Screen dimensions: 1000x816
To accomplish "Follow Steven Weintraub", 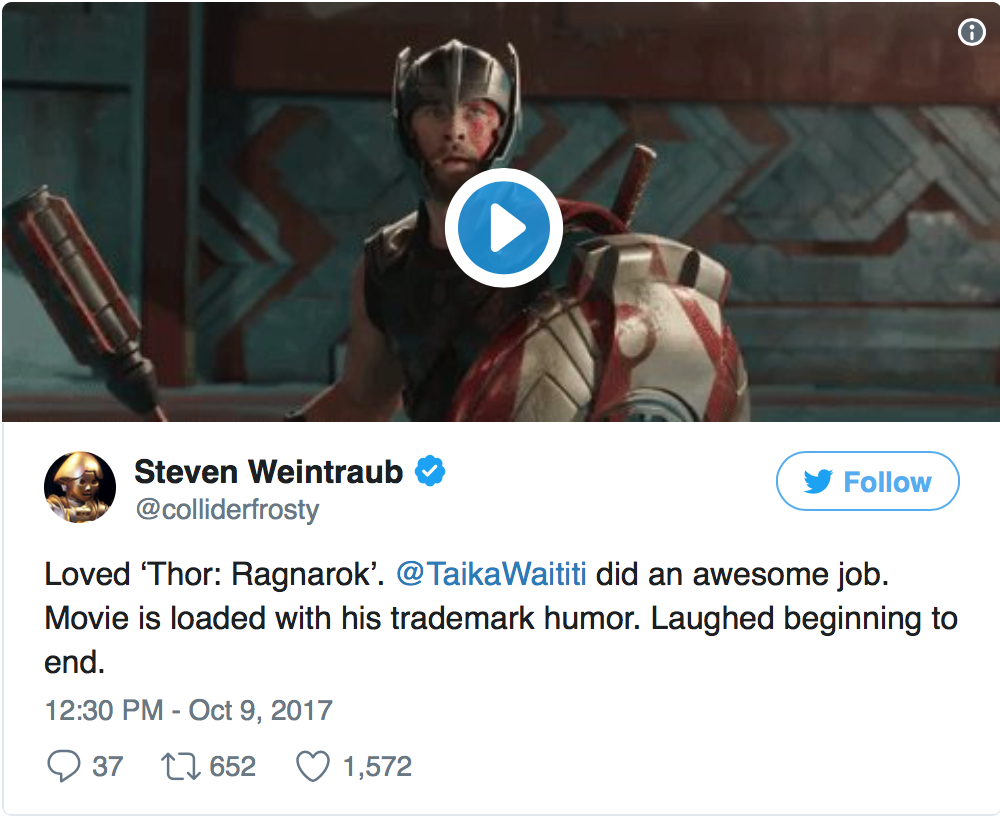I will 867,482.
